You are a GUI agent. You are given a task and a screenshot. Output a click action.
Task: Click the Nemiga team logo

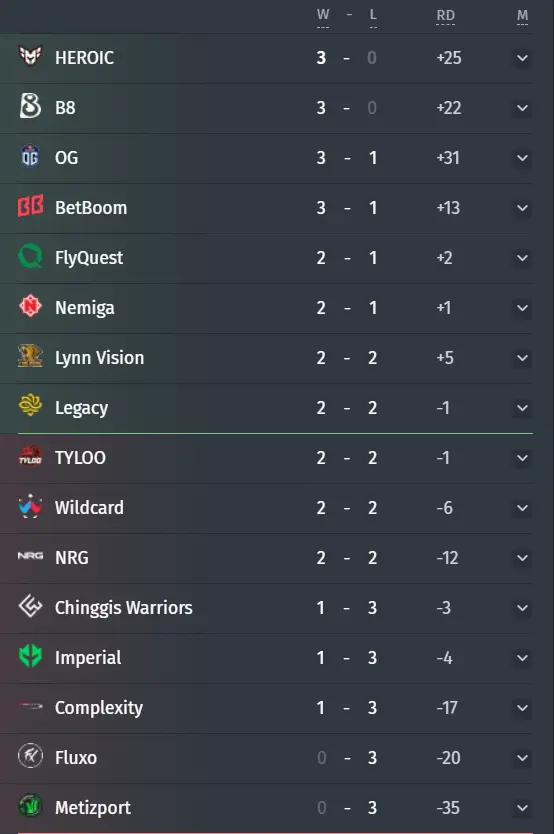[x=30, y=306]
